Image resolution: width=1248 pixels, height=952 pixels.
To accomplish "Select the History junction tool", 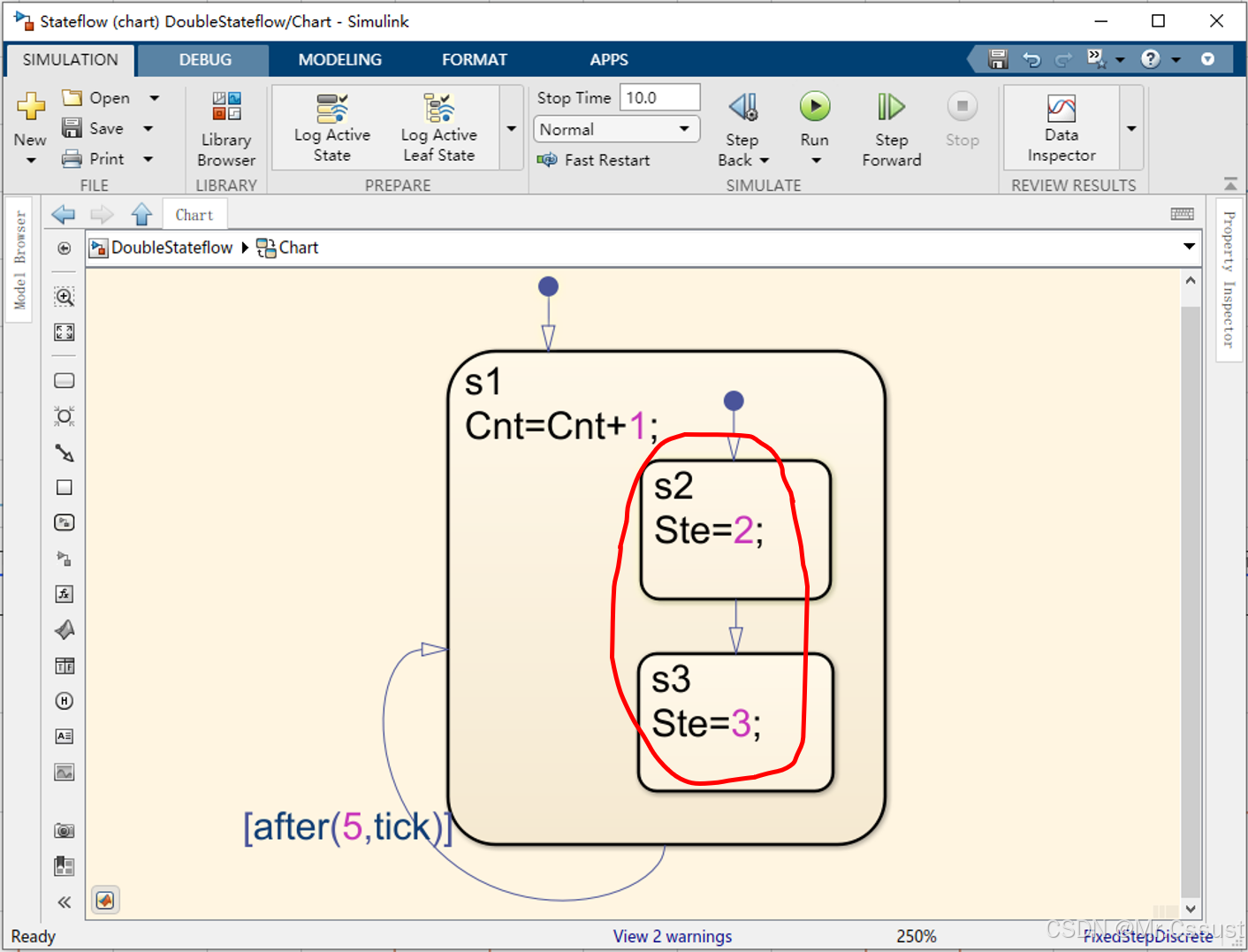I will click(65, 701).
